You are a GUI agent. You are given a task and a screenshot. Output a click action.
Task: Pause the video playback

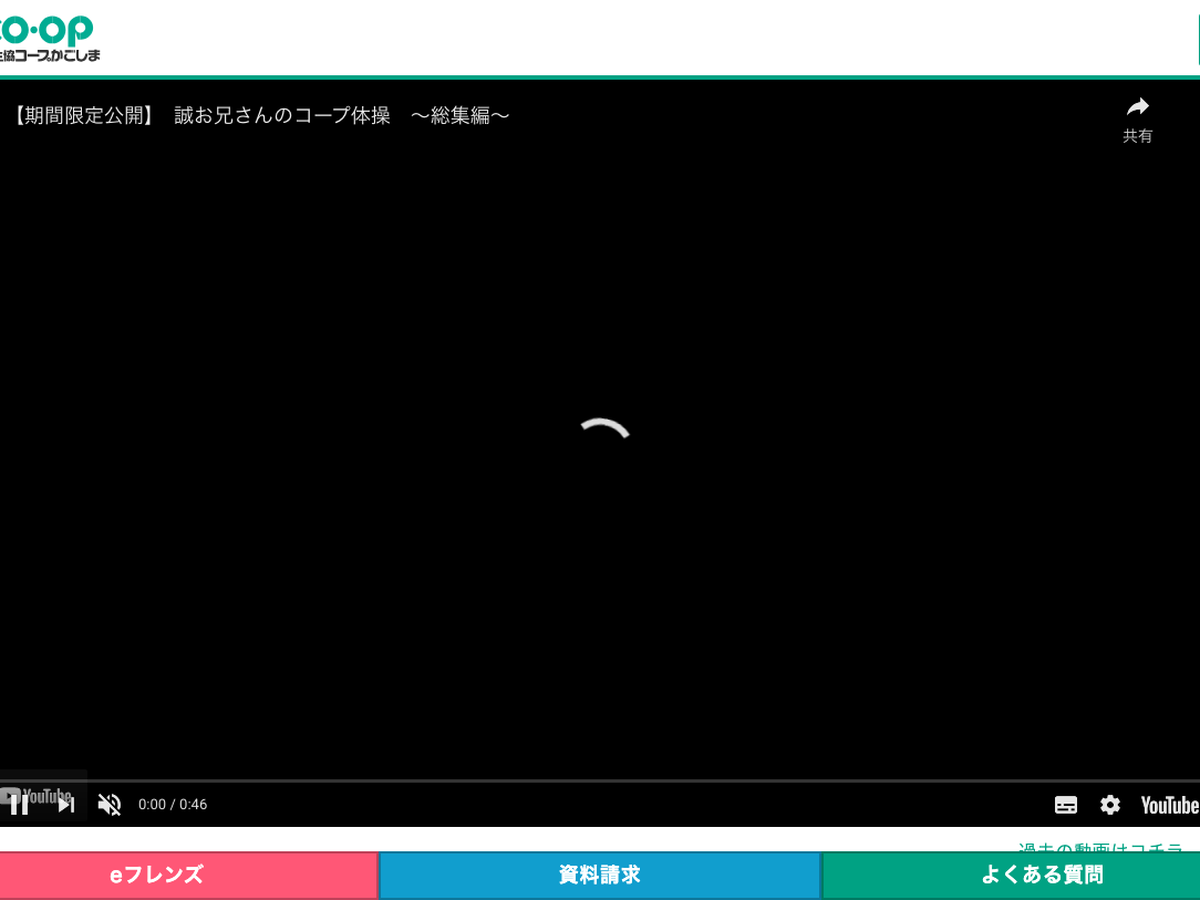(x=19, y=804)
